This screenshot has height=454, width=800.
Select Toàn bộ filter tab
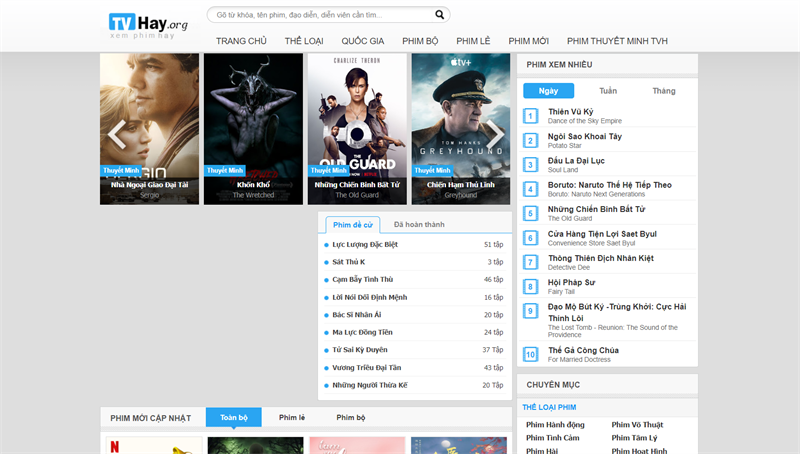(234, 417)
